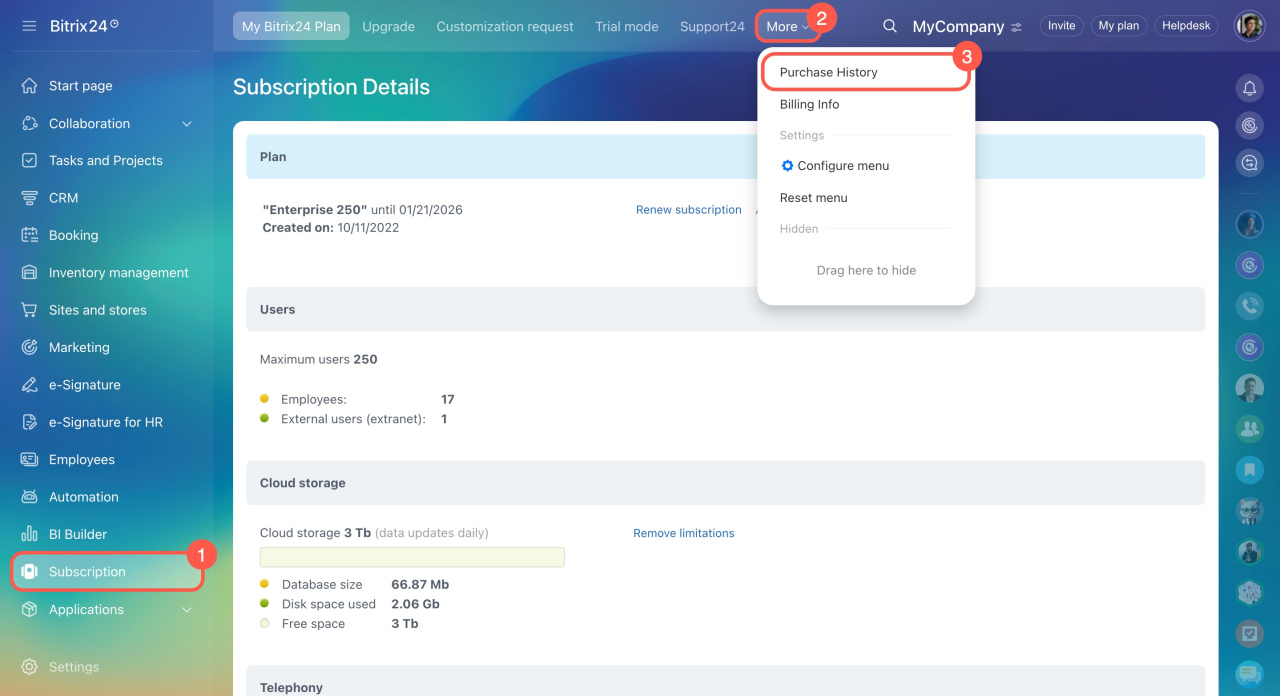Open Booking from the sidebar

pyautogui.click(x=73, y=235)
